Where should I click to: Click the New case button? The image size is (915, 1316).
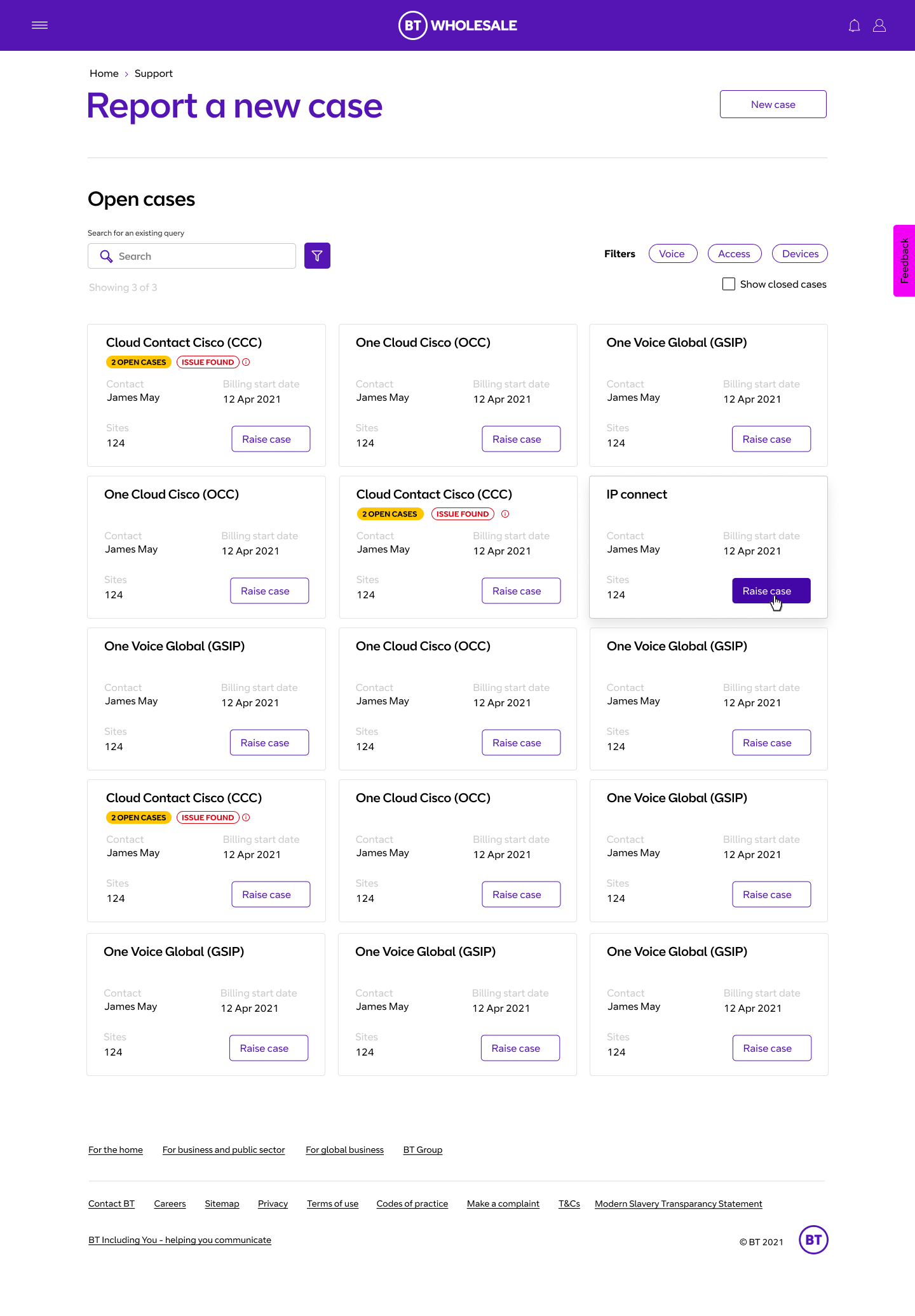[773, 104]
